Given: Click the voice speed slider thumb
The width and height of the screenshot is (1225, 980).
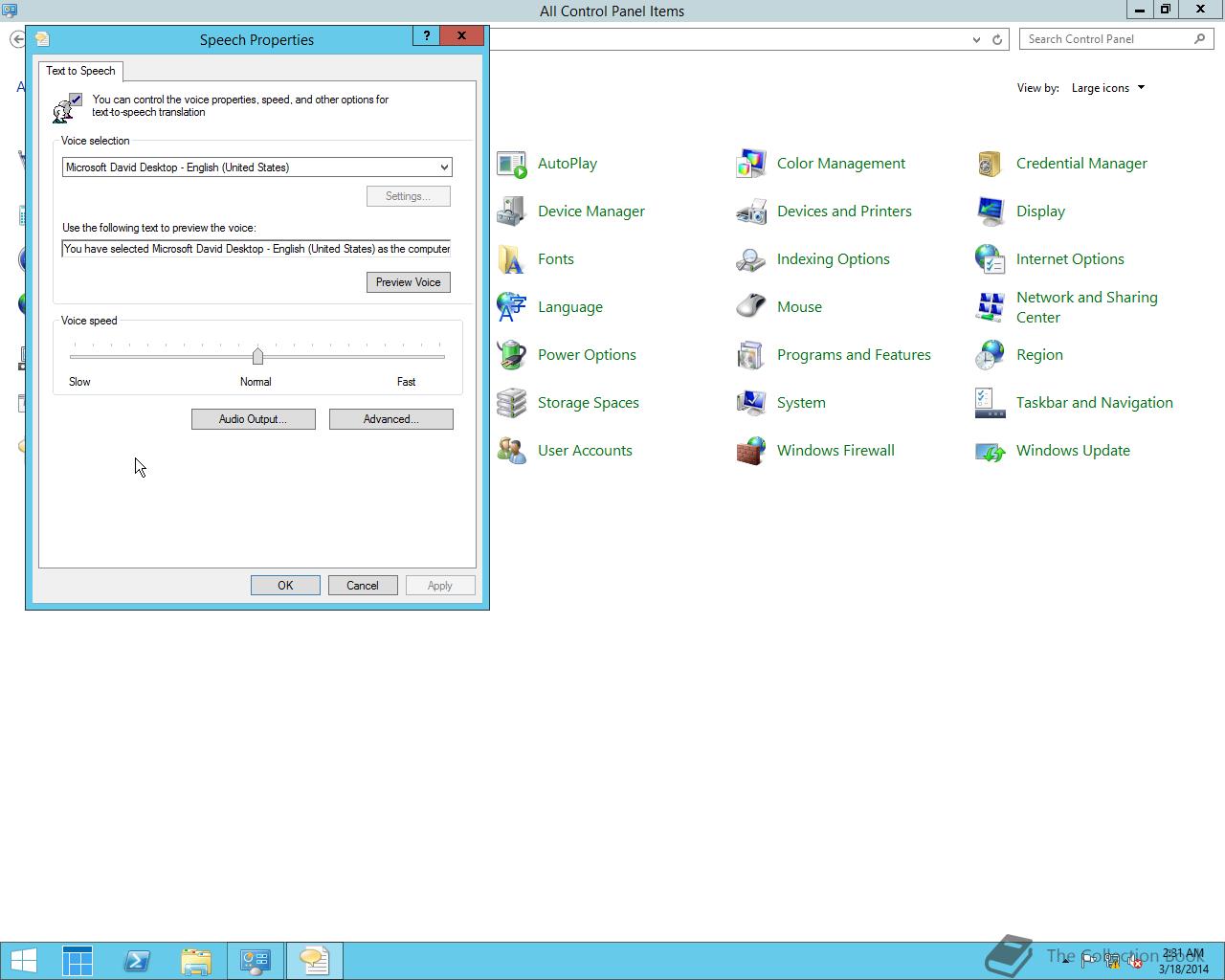Looking at the screenshot, I should point(257,356).
